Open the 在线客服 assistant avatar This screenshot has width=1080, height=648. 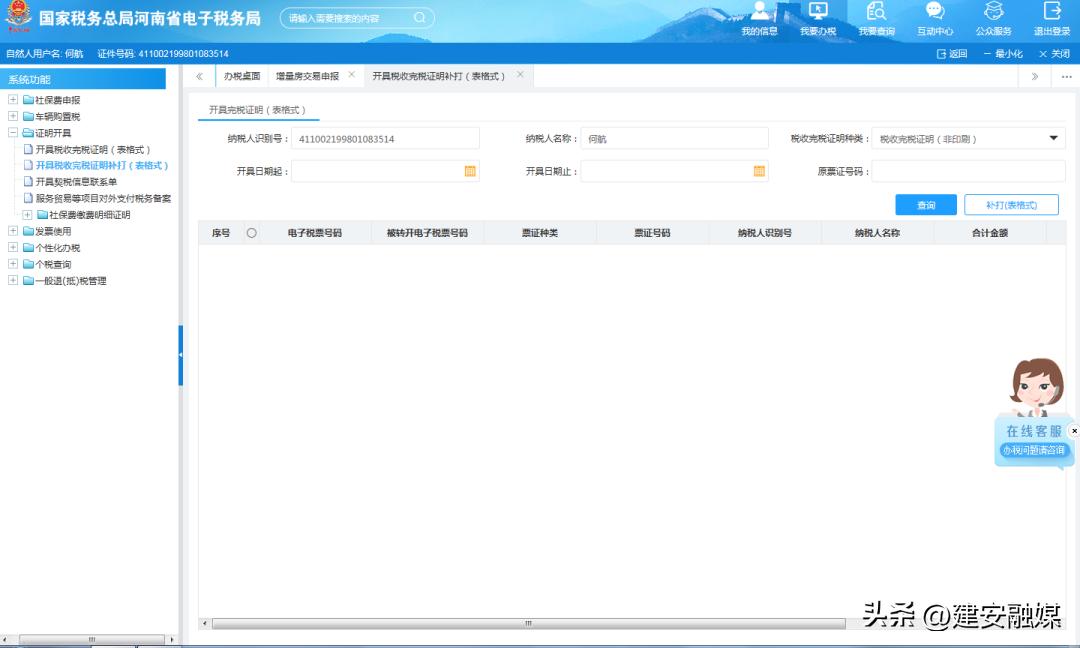point(1035,390)
